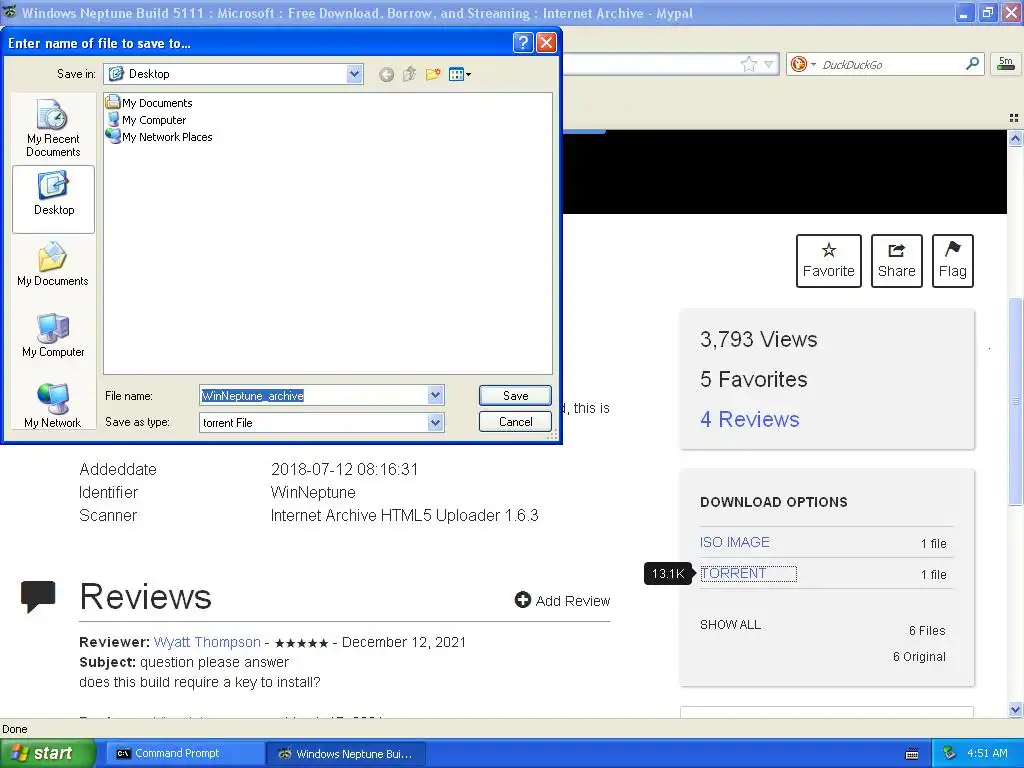Open DuckDuckGo search engine selector
The width and height of the screenshot is (1024, 768).
(803, 64)
